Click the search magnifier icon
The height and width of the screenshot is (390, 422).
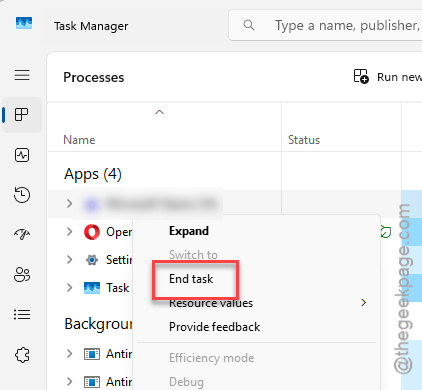point(249,25)
